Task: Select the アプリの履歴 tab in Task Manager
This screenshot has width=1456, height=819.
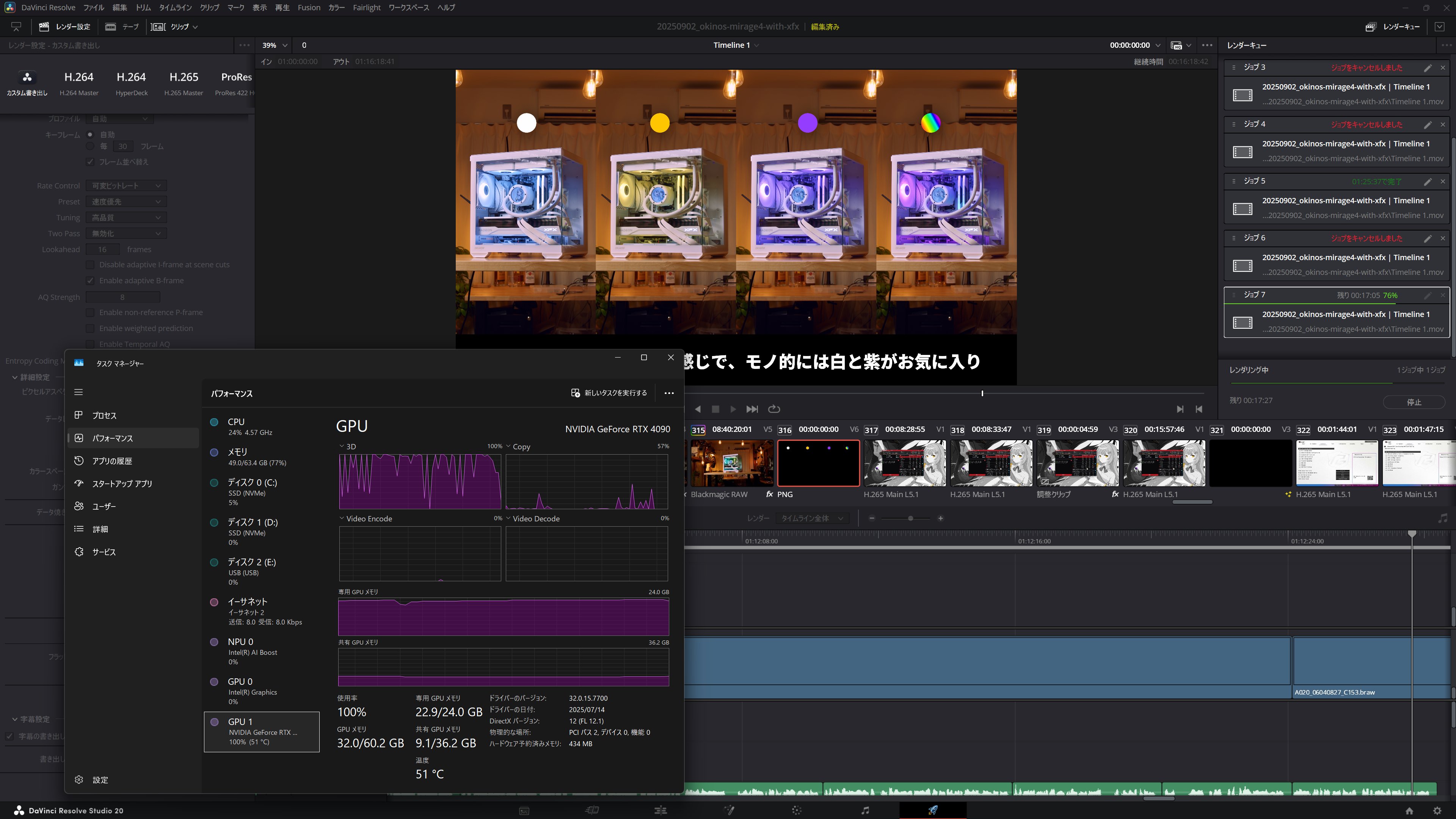Action: point(112,461)
